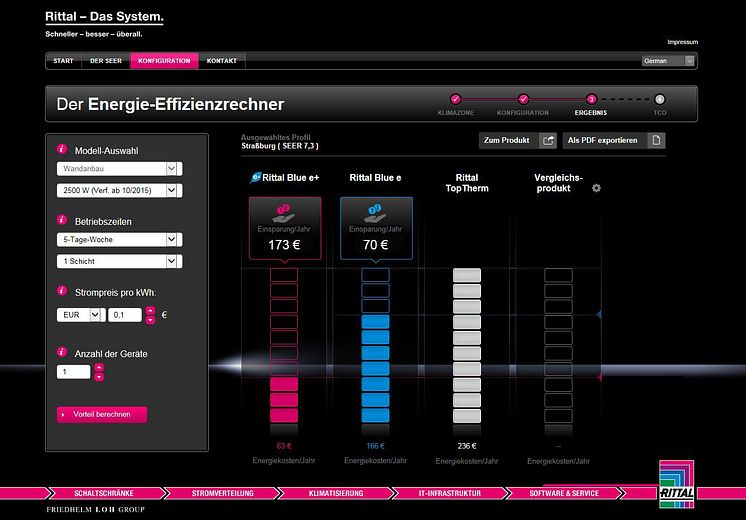The width and height of the screenshot is (746, 520).
Task: Click info icon next to Betriebszeiten
Action: click(62, 220)
